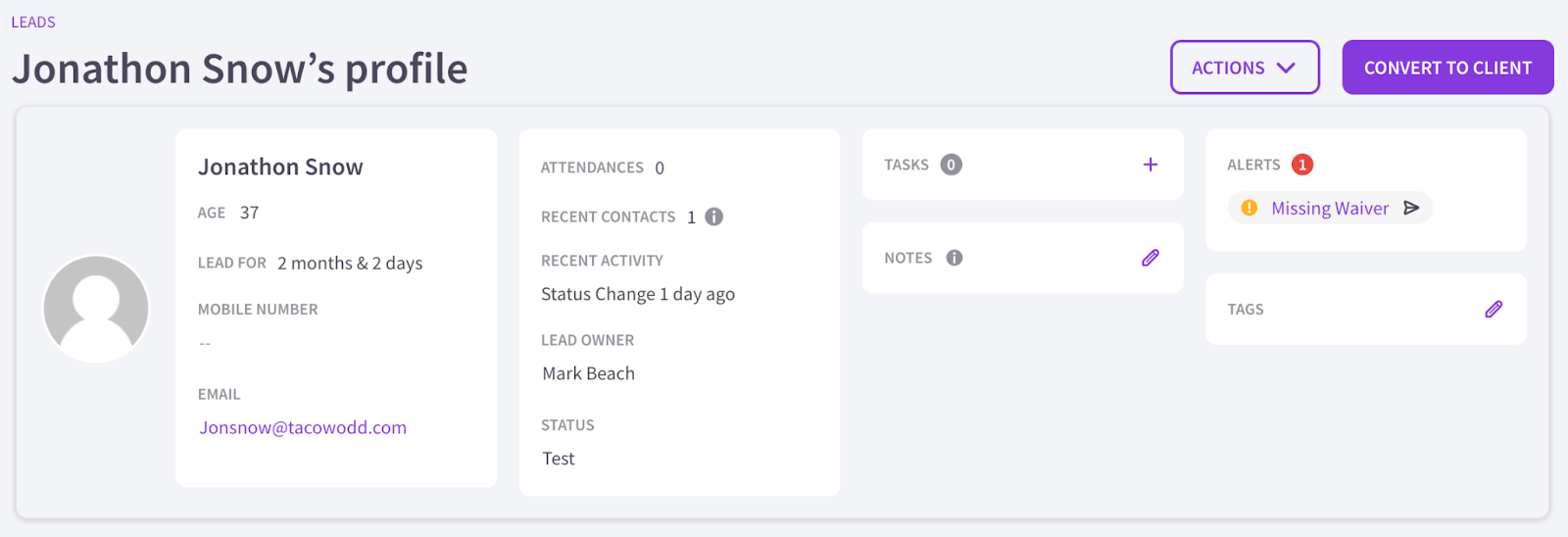Click the Recent Contacts info icon
The width and height of the screenshot is (1568, 537).
point(714,217)
